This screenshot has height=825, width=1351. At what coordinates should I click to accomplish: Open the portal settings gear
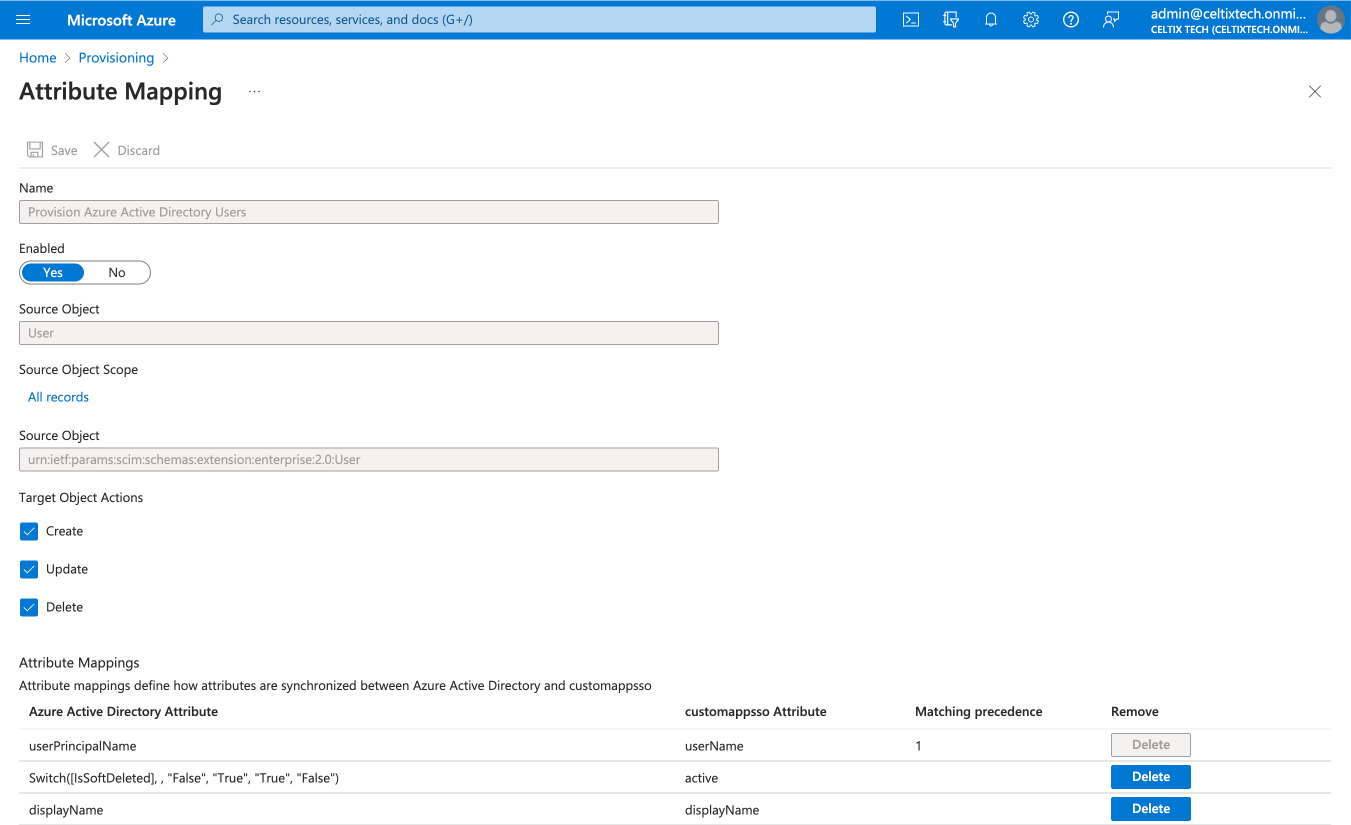click(x=1031, y=20)
